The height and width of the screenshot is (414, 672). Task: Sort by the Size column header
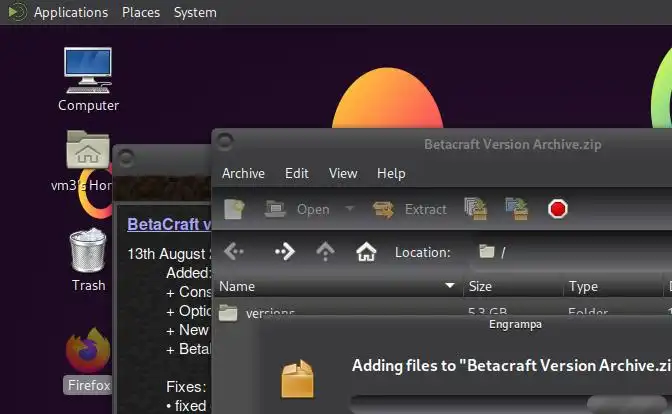[513, 286]
